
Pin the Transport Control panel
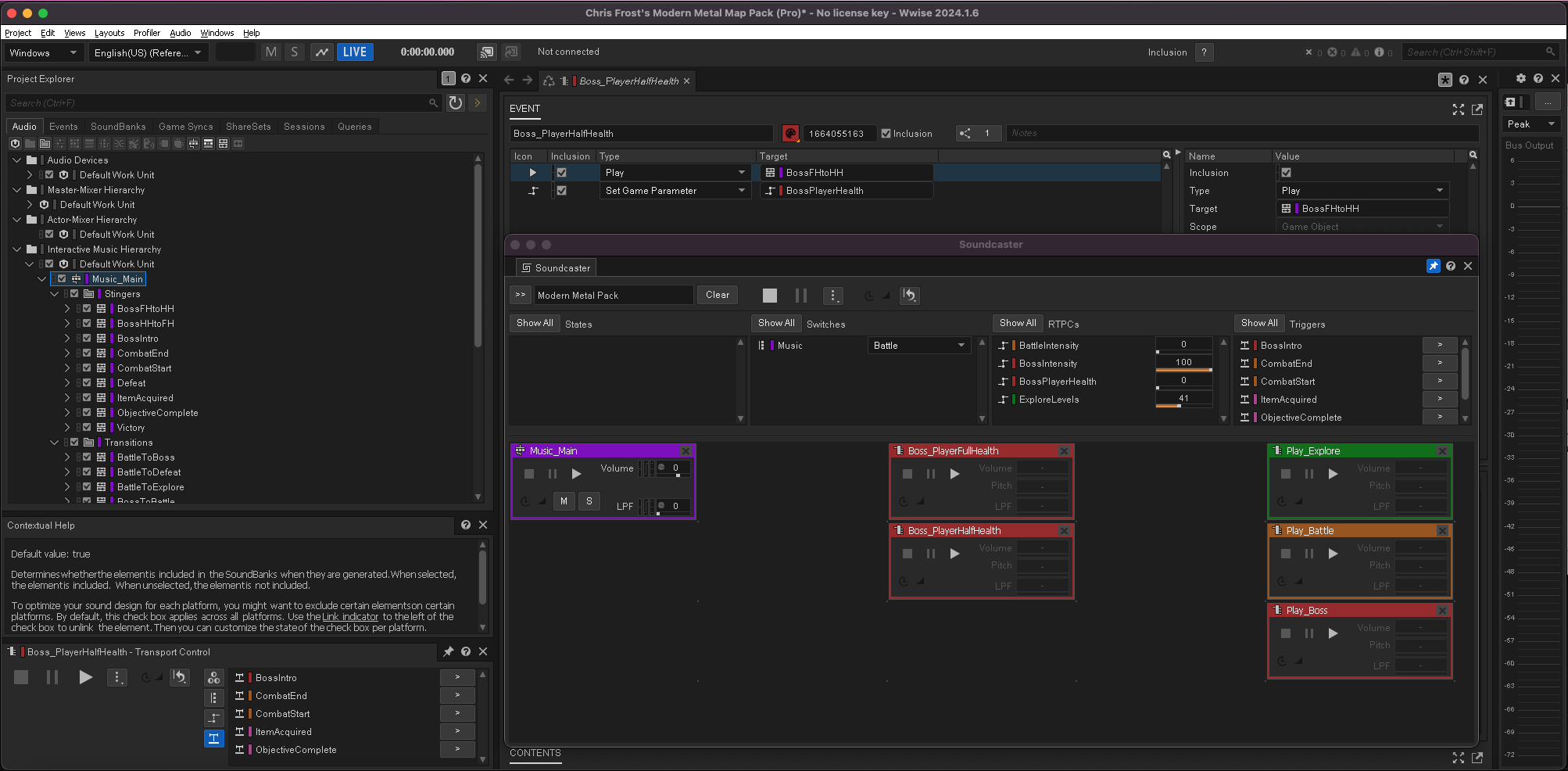(448, 651)
